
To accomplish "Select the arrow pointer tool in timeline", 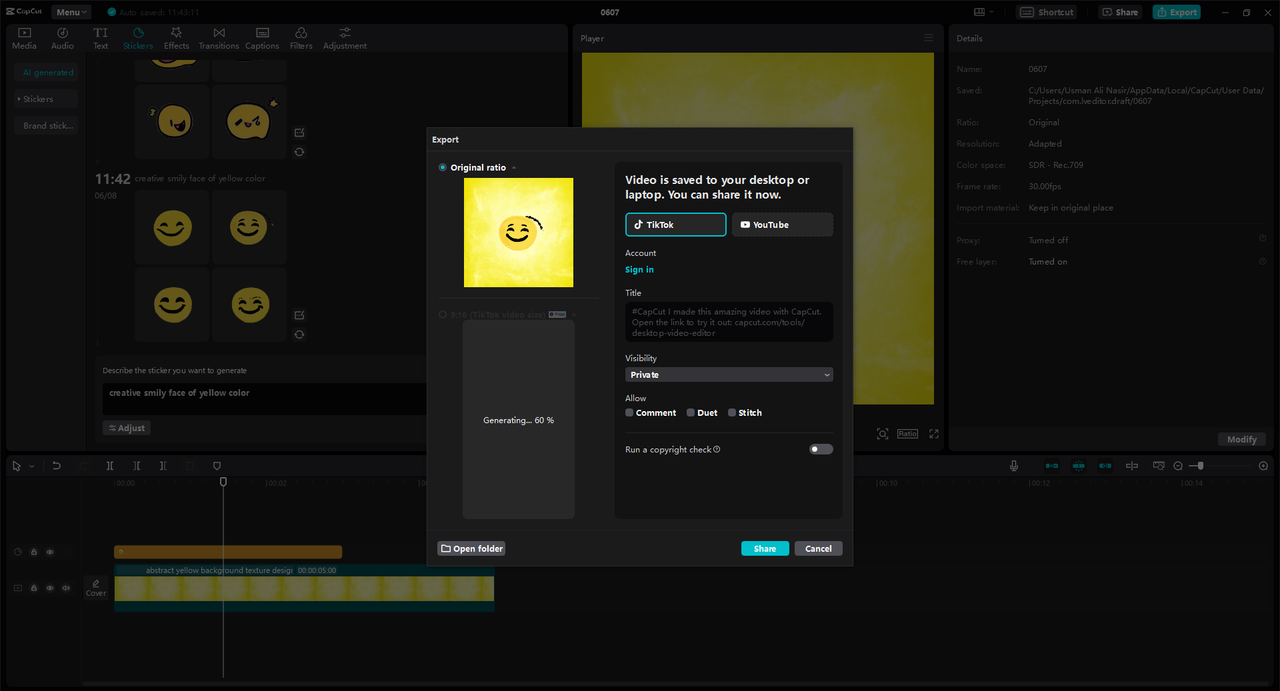I will (x=16, y=466).
